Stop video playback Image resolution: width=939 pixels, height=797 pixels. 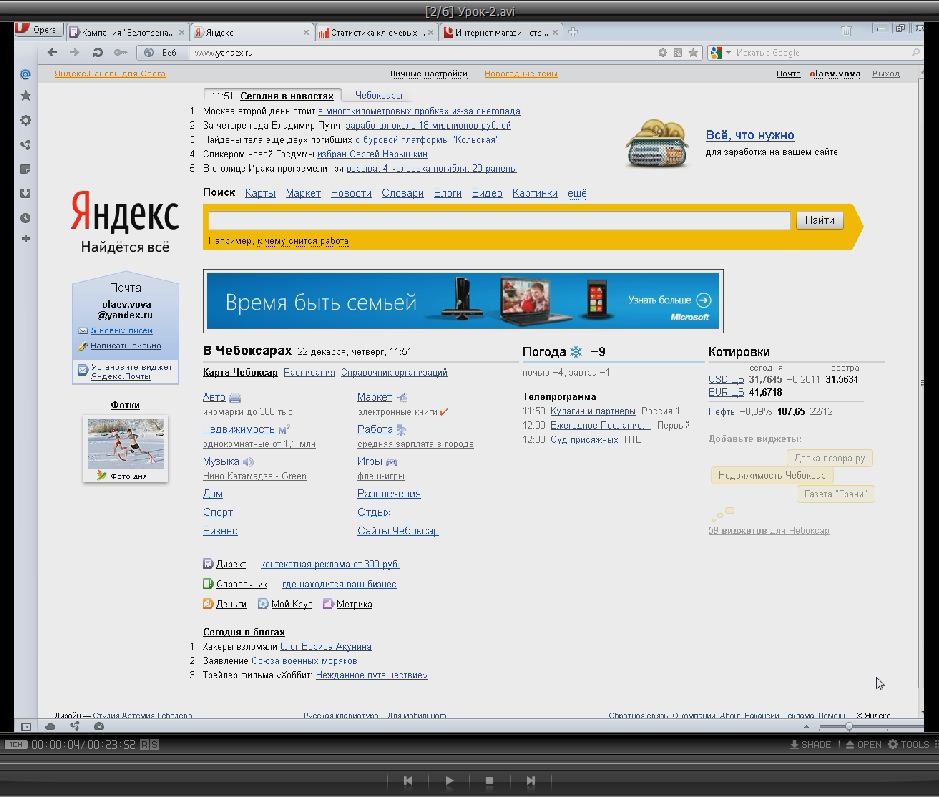pos(489,780)
